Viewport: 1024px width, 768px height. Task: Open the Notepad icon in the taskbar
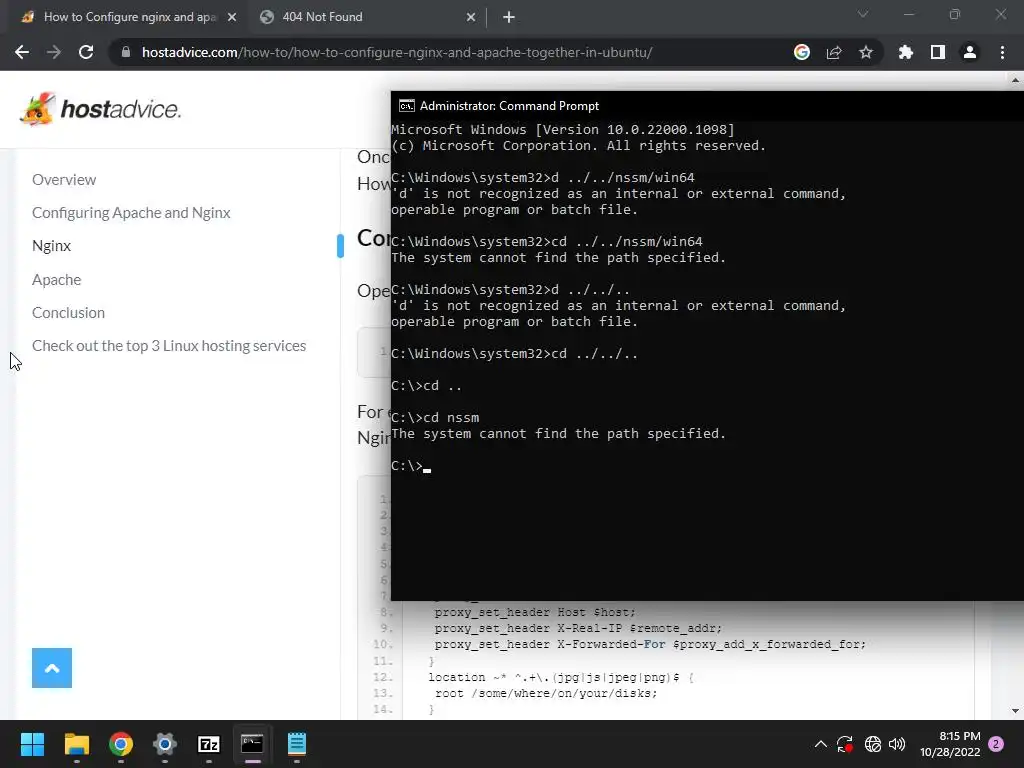click(296, 743)
